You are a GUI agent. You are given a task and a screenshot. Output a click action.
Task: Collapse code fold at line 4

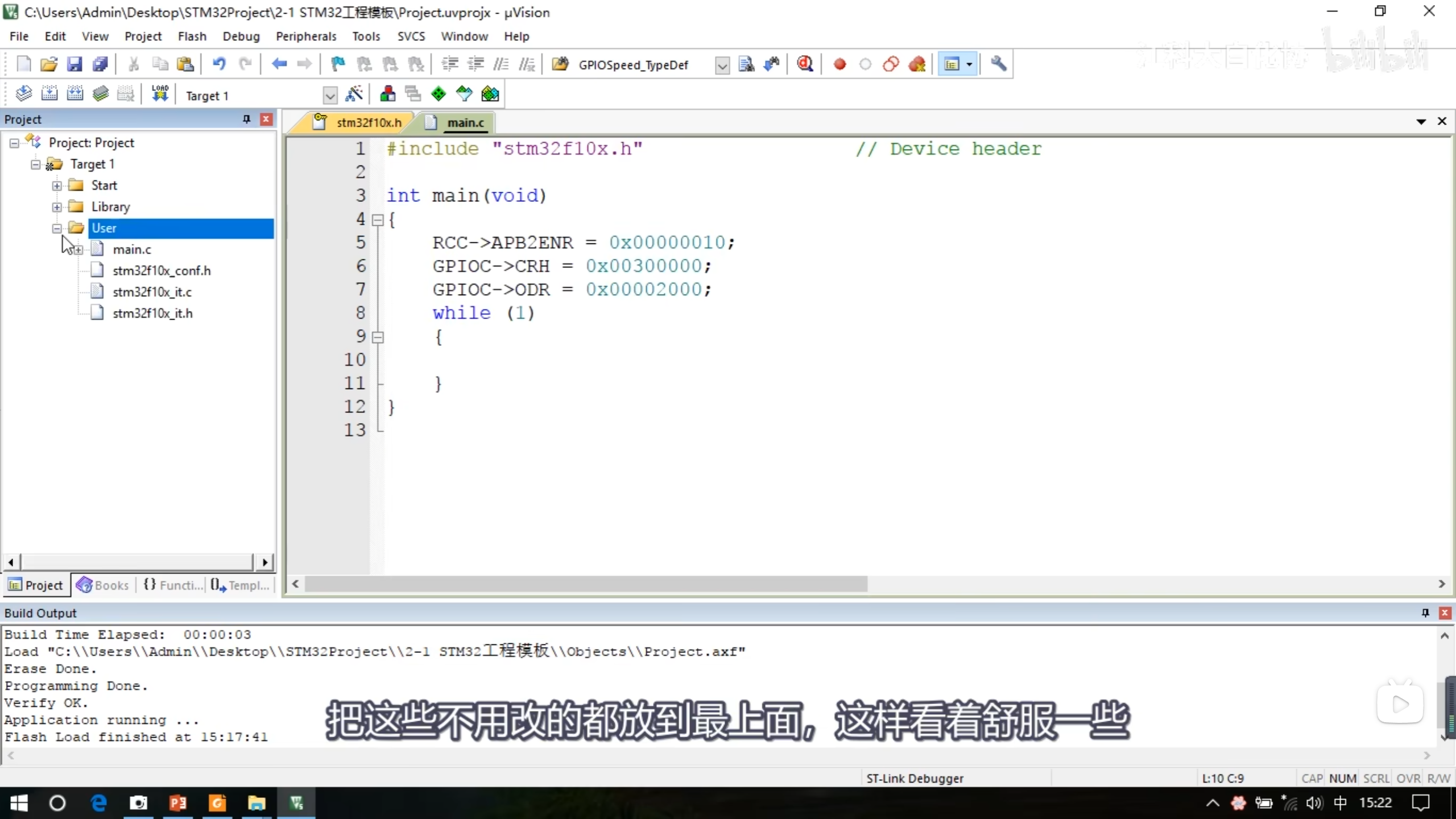pos(378,220)
